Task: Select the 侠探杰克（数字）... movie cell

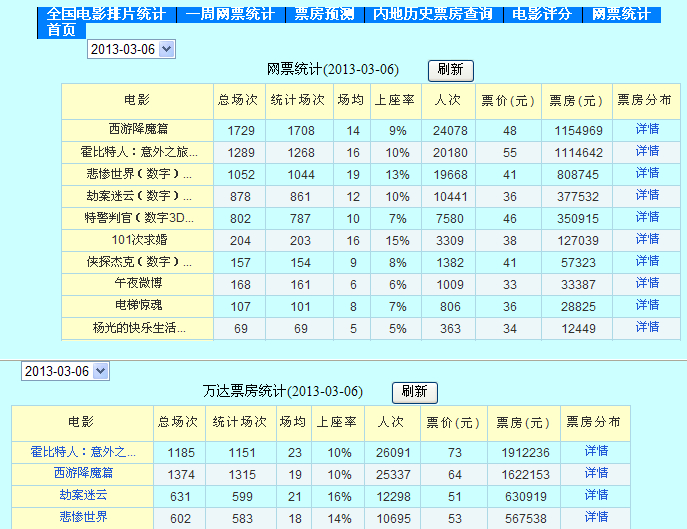Action: tap(139, 262)
